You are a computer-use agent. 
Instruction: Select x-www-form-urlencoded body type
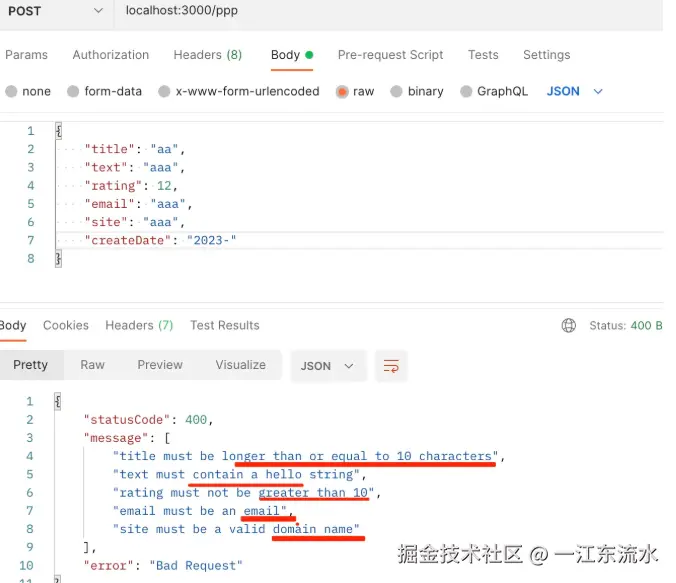click(x=239, y=91)
